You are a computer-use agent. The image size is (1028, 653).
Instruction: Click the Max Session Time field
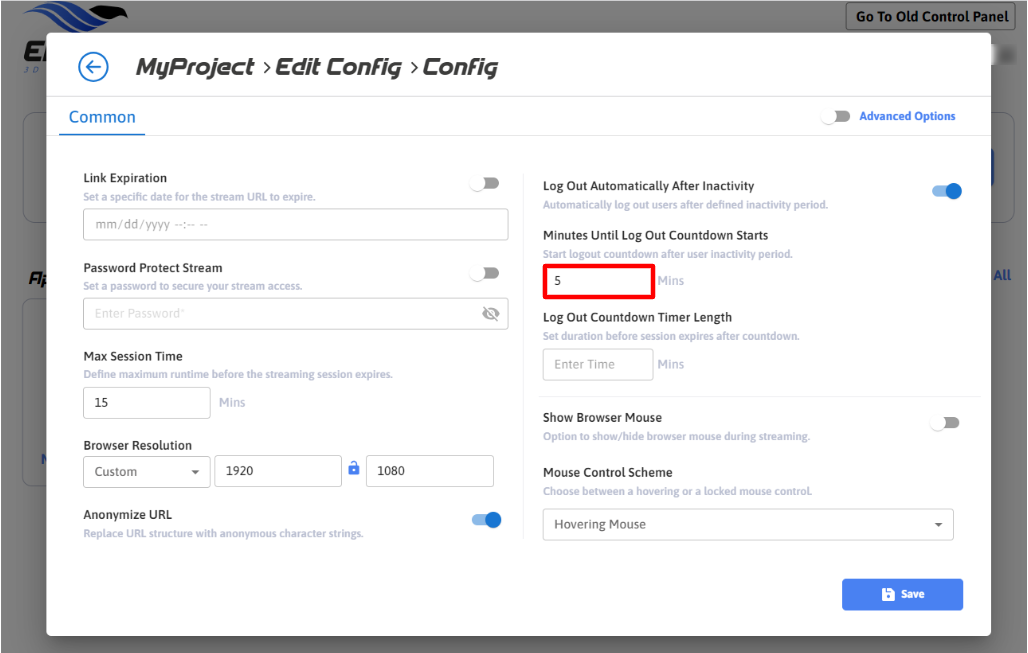(146, 403)
